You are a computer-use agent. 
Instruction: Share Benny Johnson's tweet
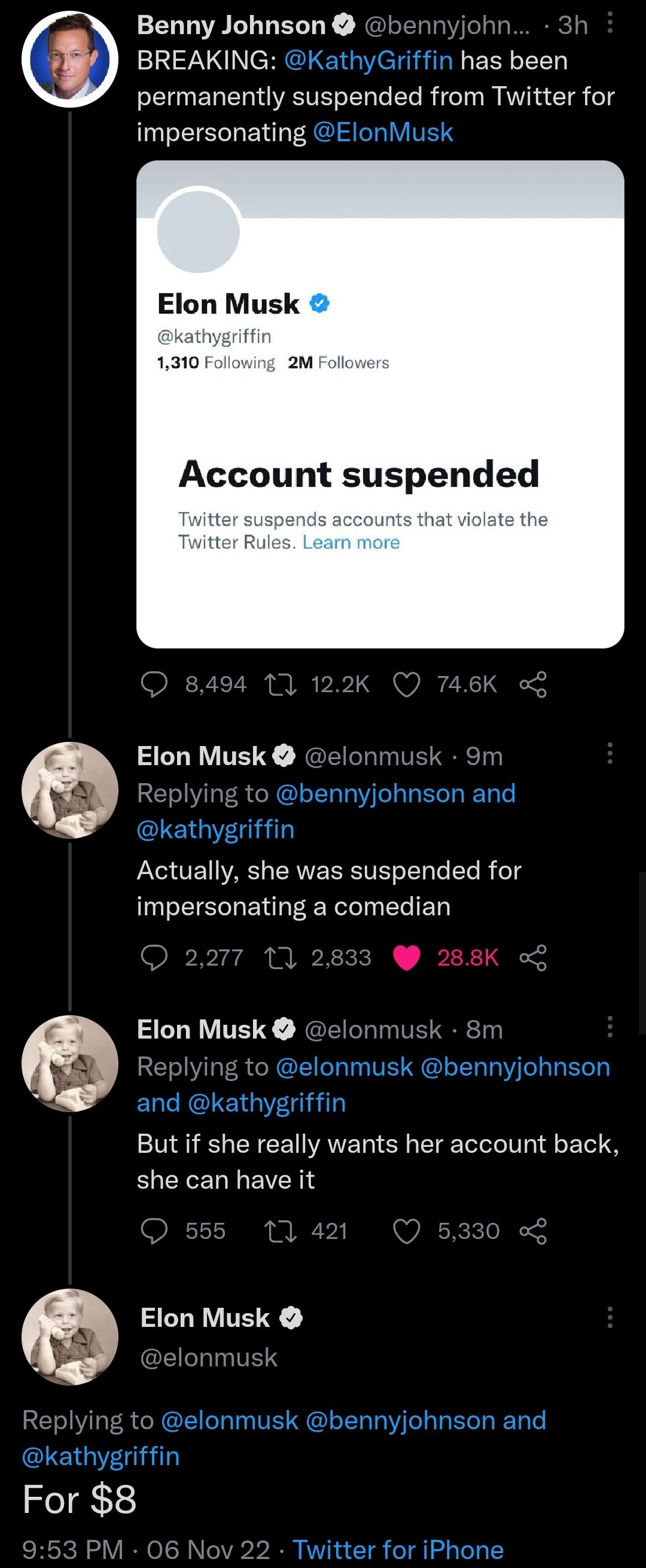pyautogui.click(x=533, y=684)
